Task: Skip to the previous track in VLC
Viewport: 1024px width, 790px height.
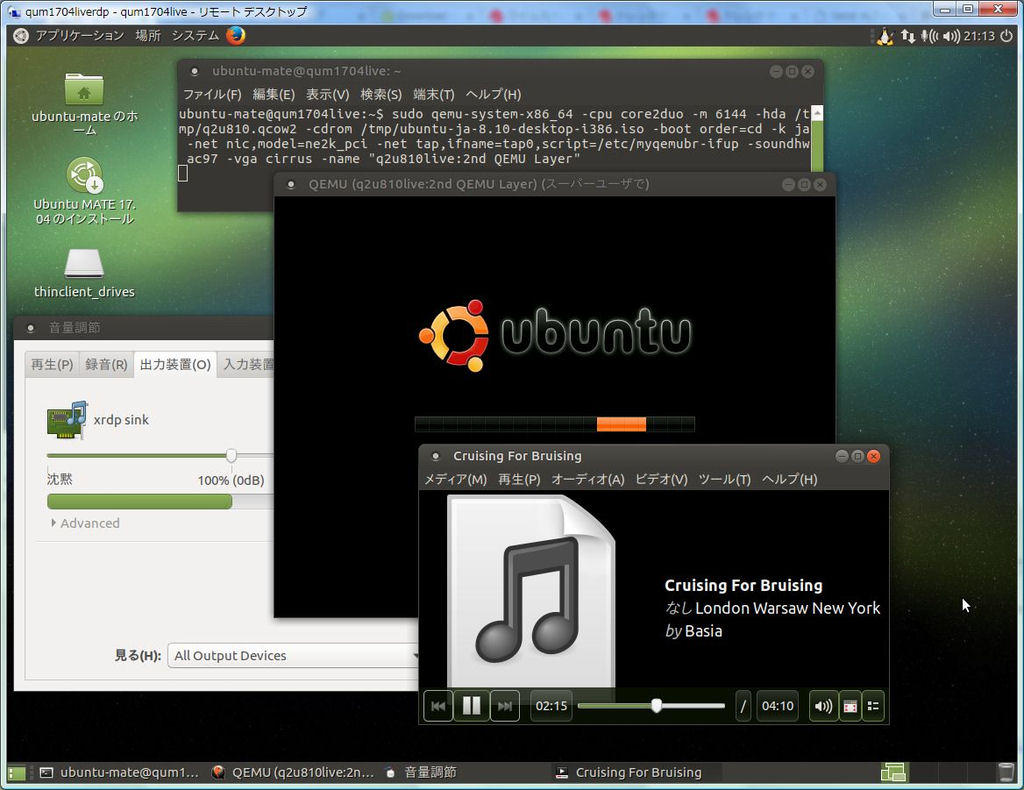Action: 438,706
